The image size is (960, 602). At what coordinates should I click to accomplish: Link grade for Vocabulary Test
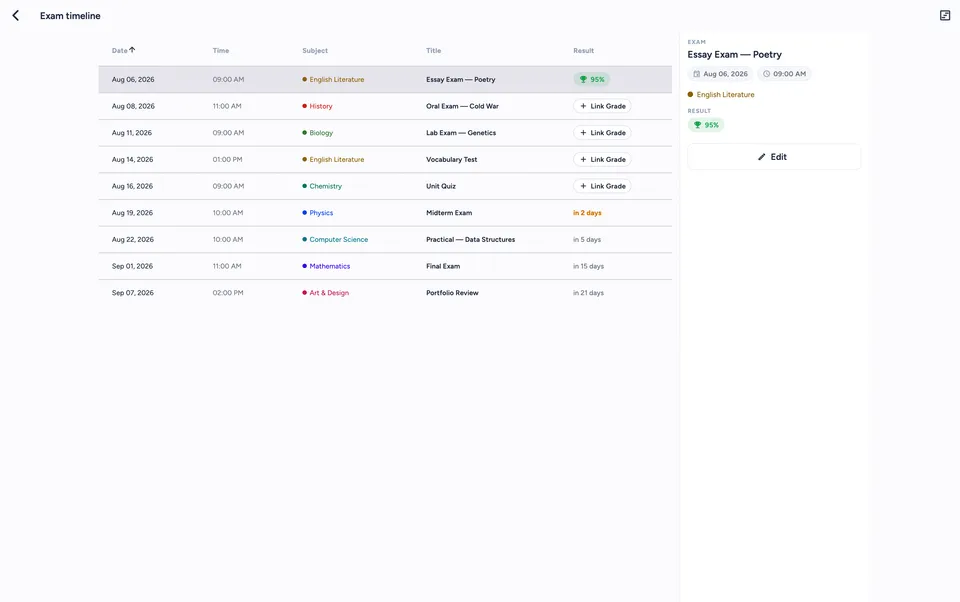coord(602,159)
